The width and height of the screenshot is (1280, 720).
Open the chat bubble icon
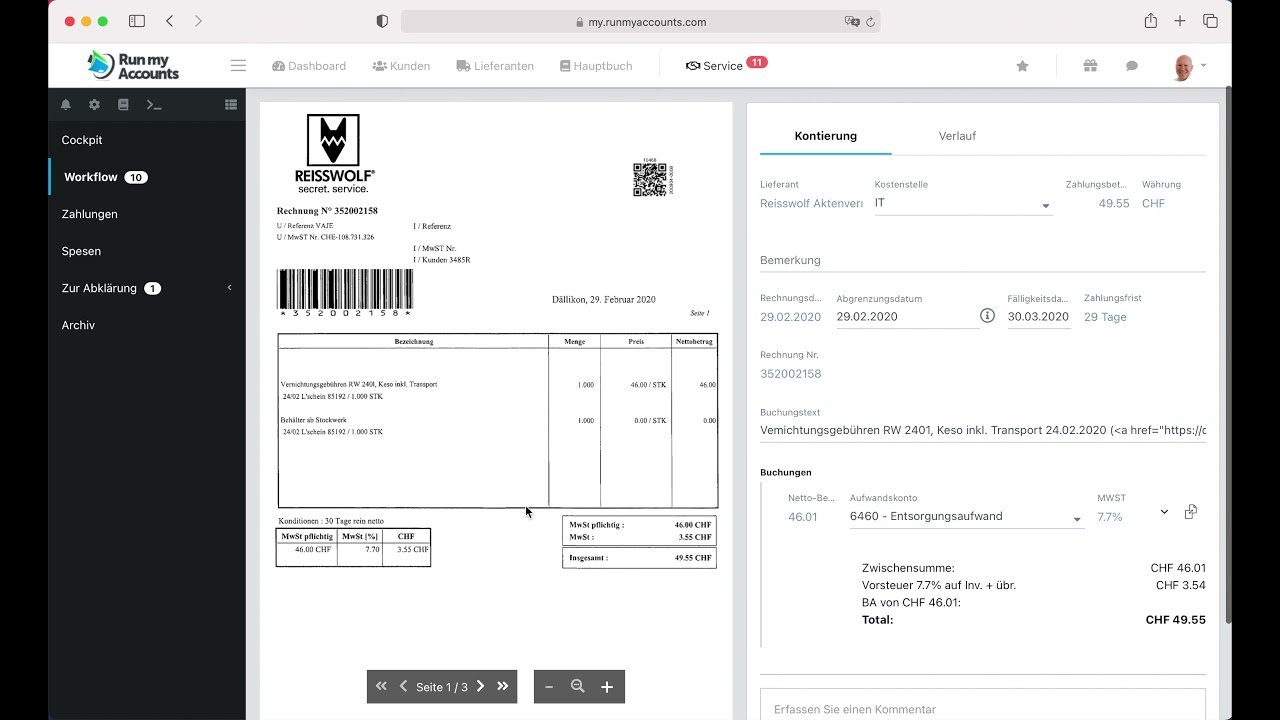1132,66
